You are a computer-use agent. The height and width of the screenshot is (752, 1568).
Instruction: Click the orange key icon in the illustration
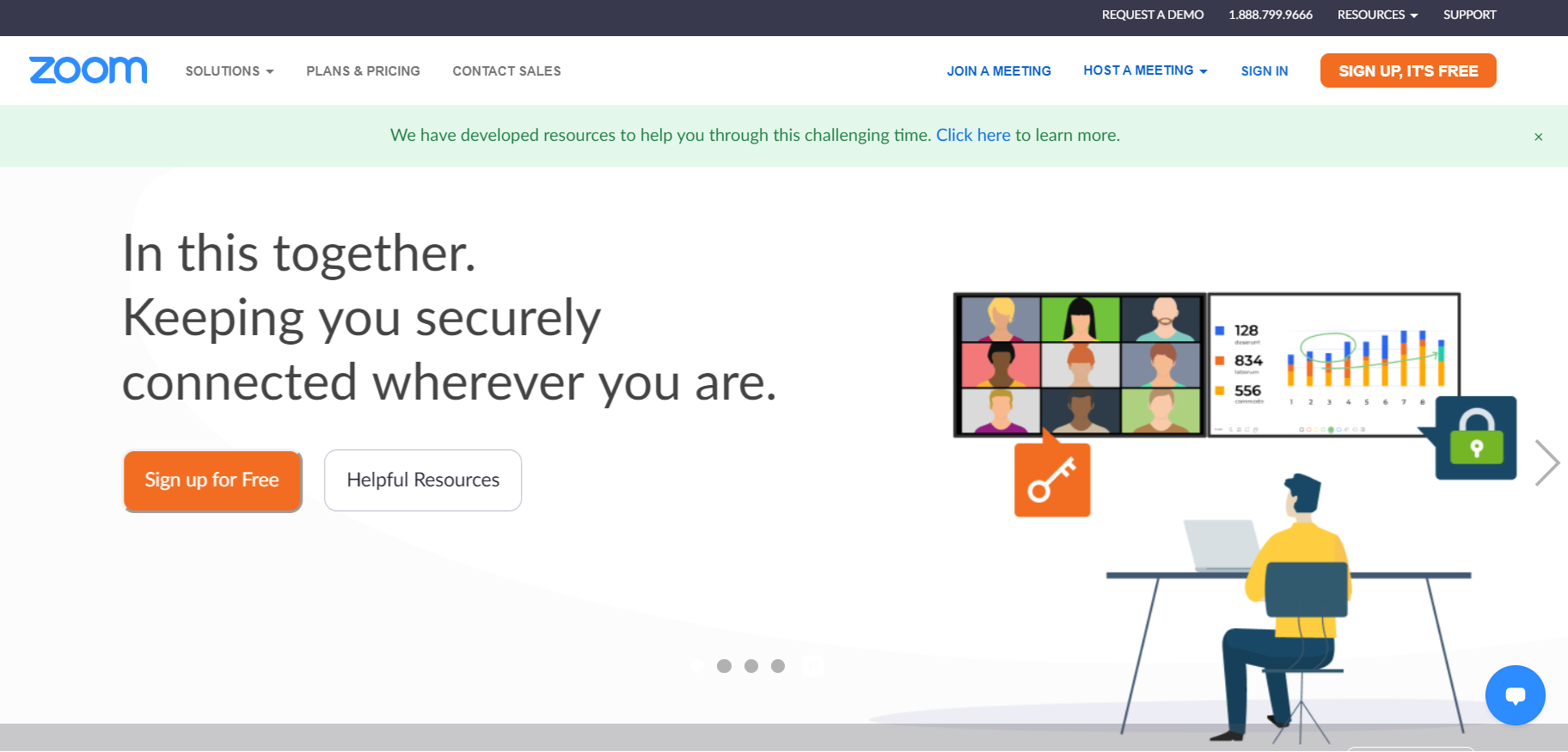coord(1052,480)
